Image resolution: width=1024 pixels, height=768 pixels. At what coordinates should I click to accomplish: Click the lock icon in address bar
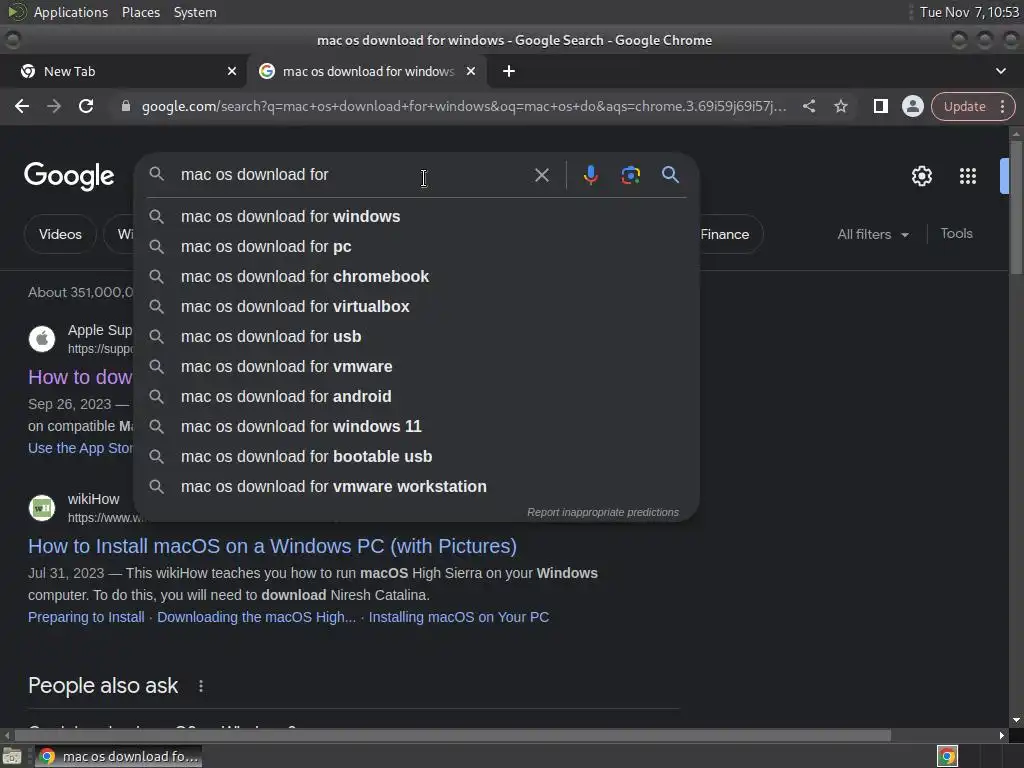tap(126, 106)
